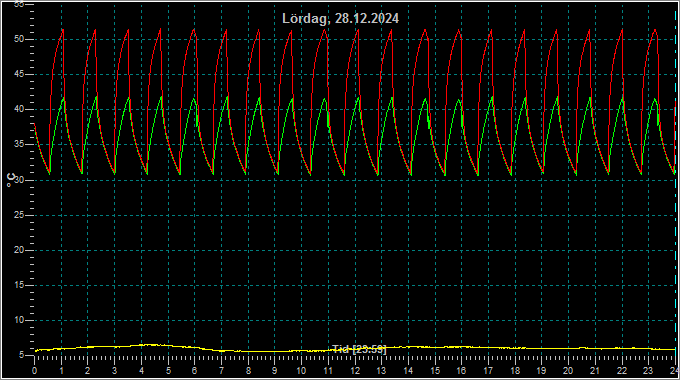Click the Tid [23:59] time readout label

point(359,350)
